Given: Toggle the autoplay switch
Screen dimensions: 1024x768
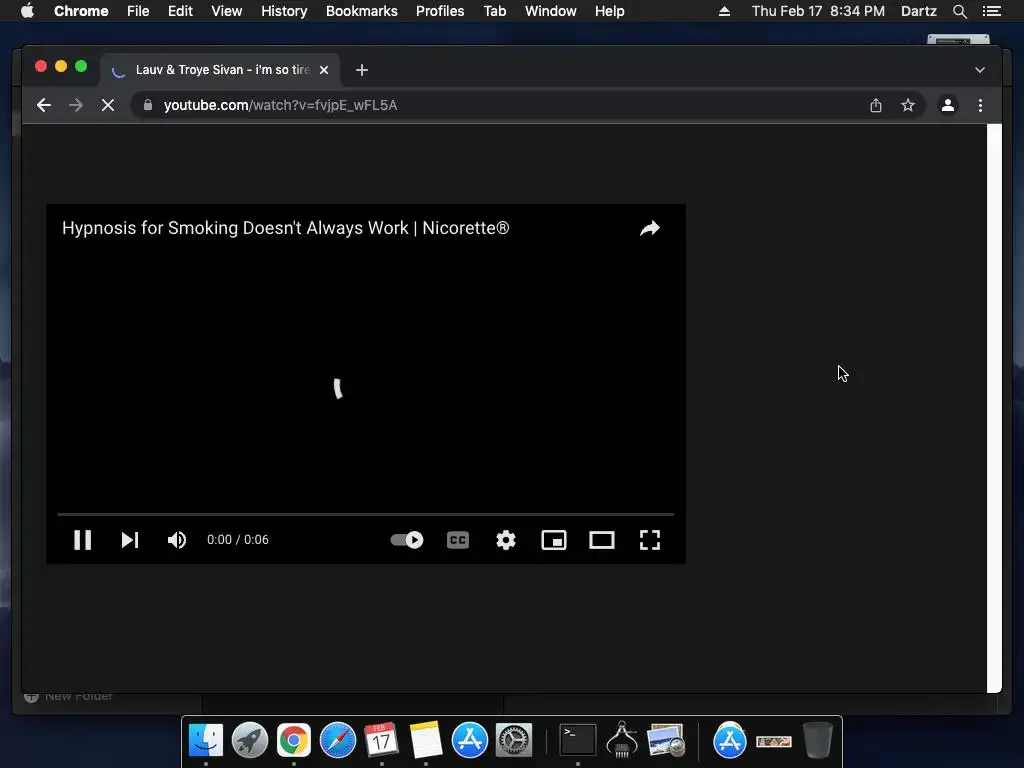Looking at the screenshot, I should tap(407, 540).
